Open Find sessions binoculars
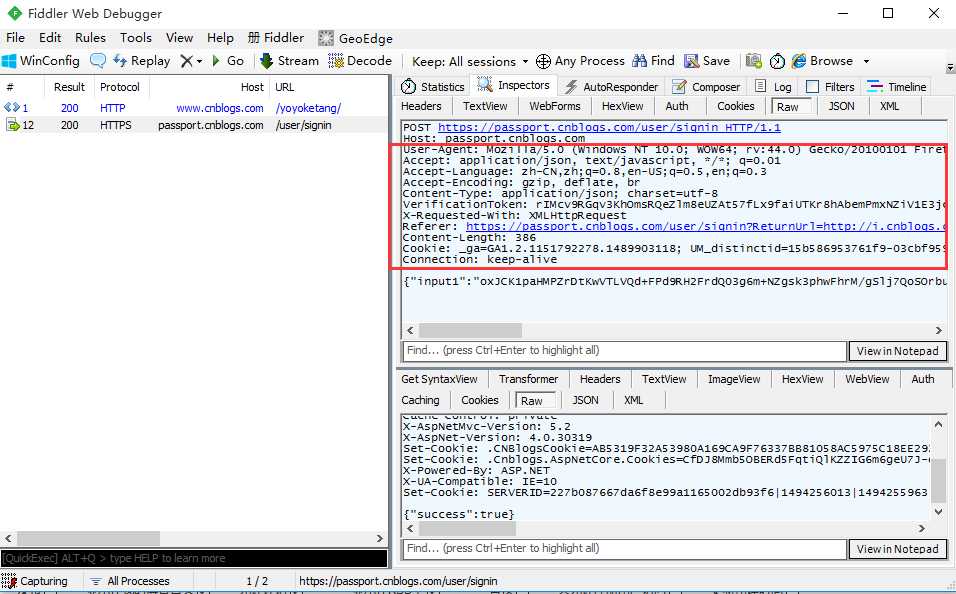Viewport: 956px width, 594px height. point(654,61)
